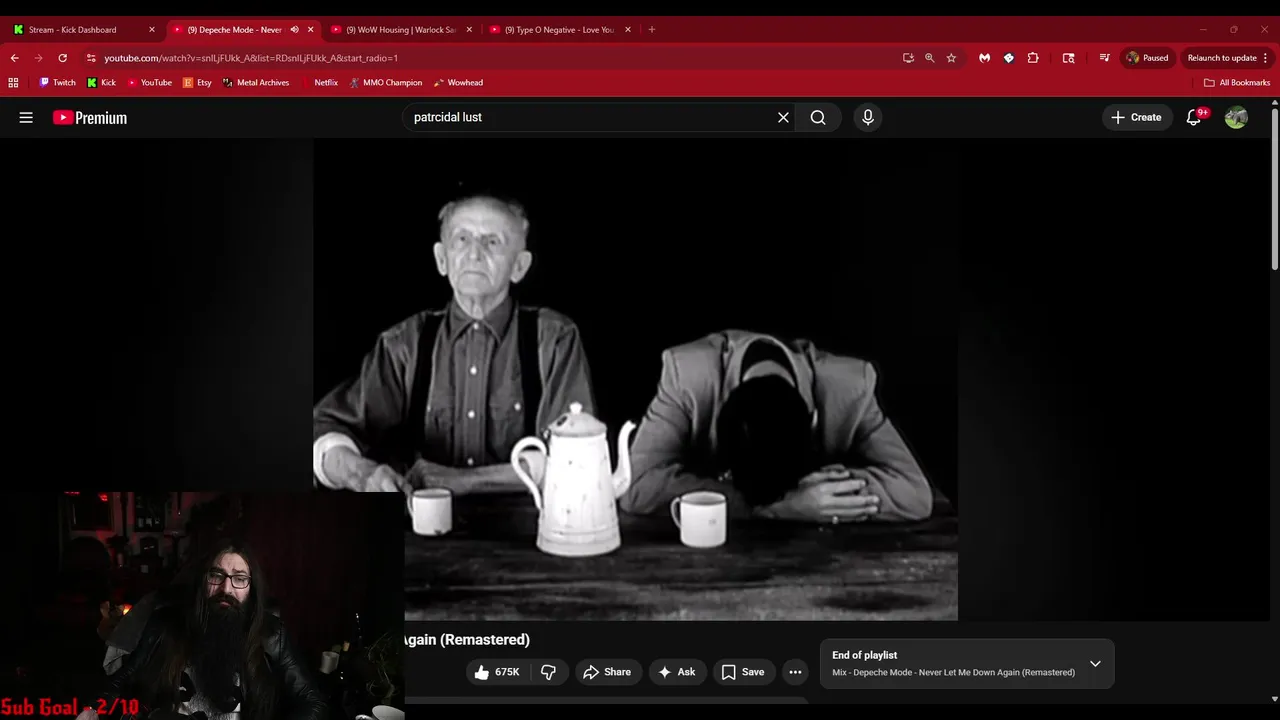Save video to a playlist

pyautogui.click(x=743, y=672)
